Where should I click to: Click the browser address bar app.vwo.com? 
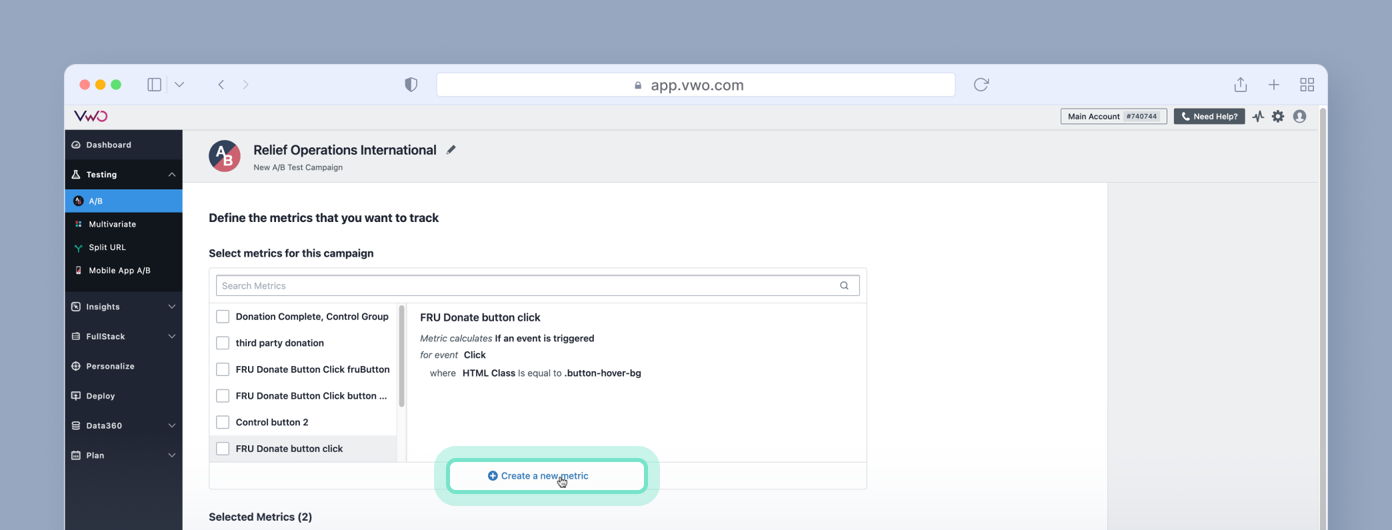(x=696, y=85)
